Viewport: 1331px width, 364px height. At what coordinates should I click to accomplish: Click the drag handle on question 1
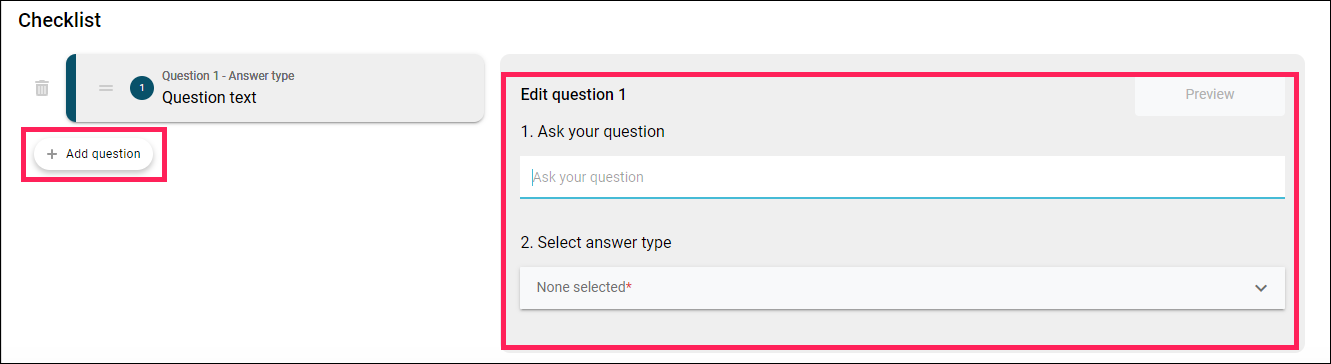coord(106,88)
